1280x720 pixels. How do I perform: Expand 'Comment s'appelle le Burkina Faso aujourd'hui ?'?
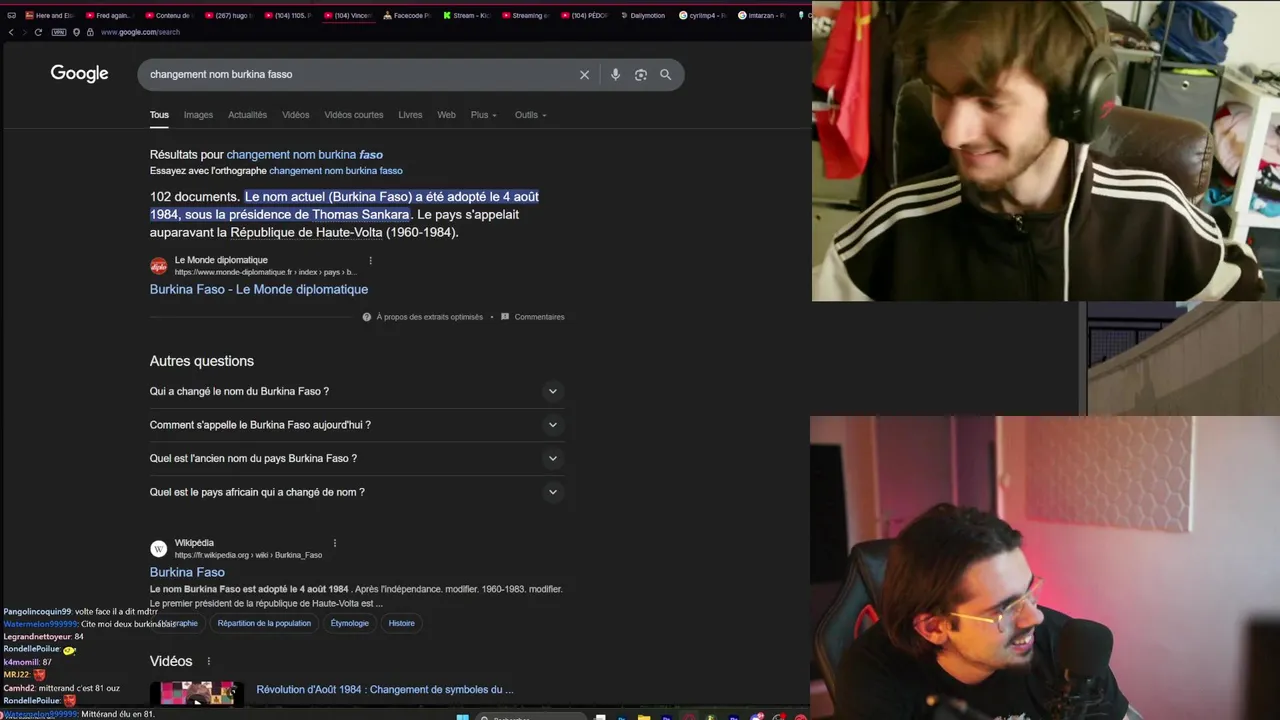point(357,425)
